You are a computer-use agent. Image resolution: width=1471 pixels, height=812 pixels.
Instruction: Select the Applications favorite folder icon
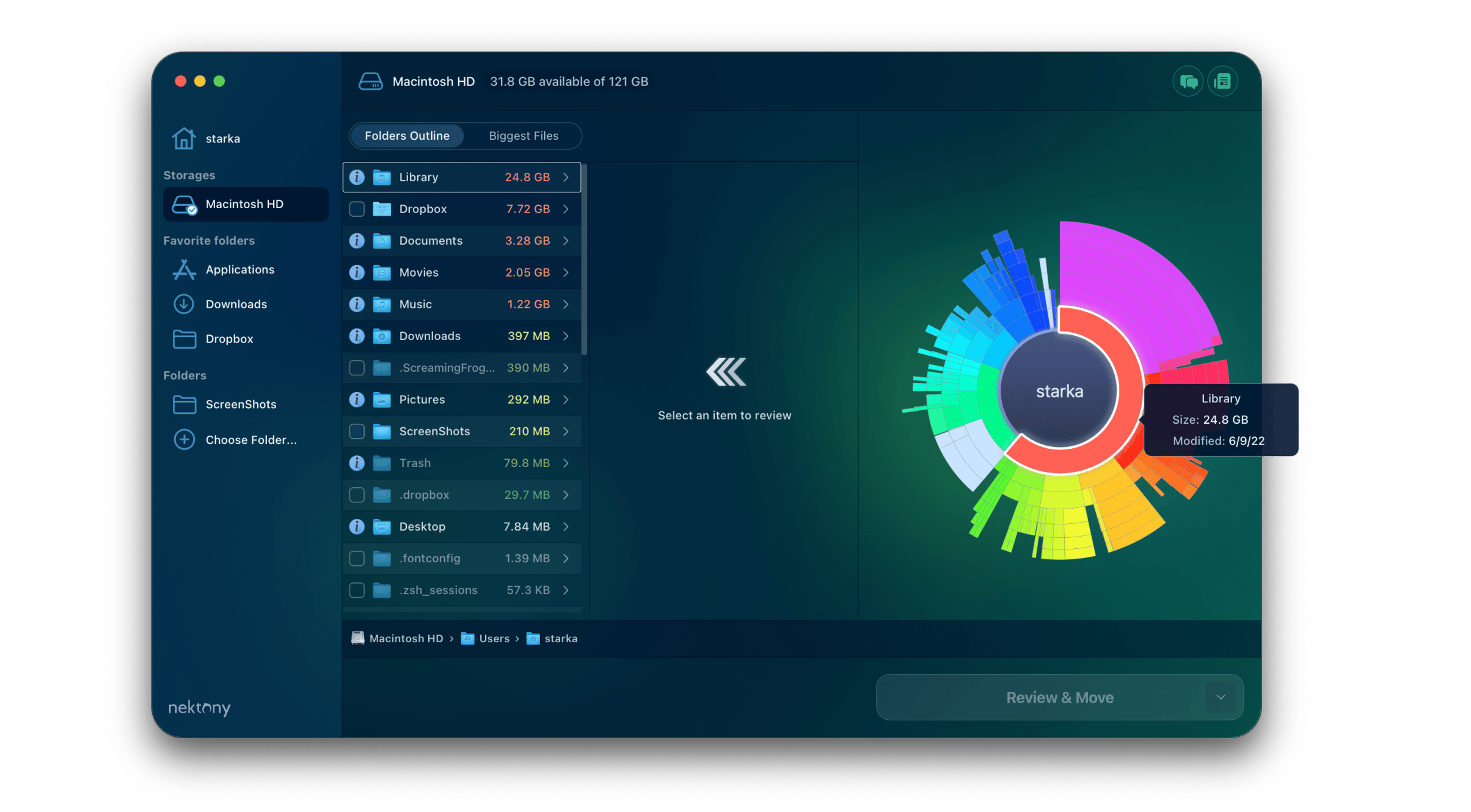185,268
